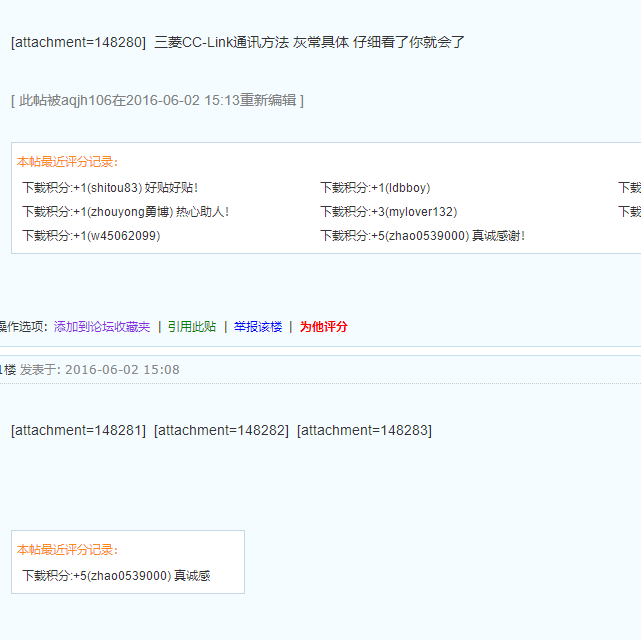Click the 三菱CC-Link通讯方法 post description text
Image resolution: width=641 pixels, height=640 pixels.
310,42
